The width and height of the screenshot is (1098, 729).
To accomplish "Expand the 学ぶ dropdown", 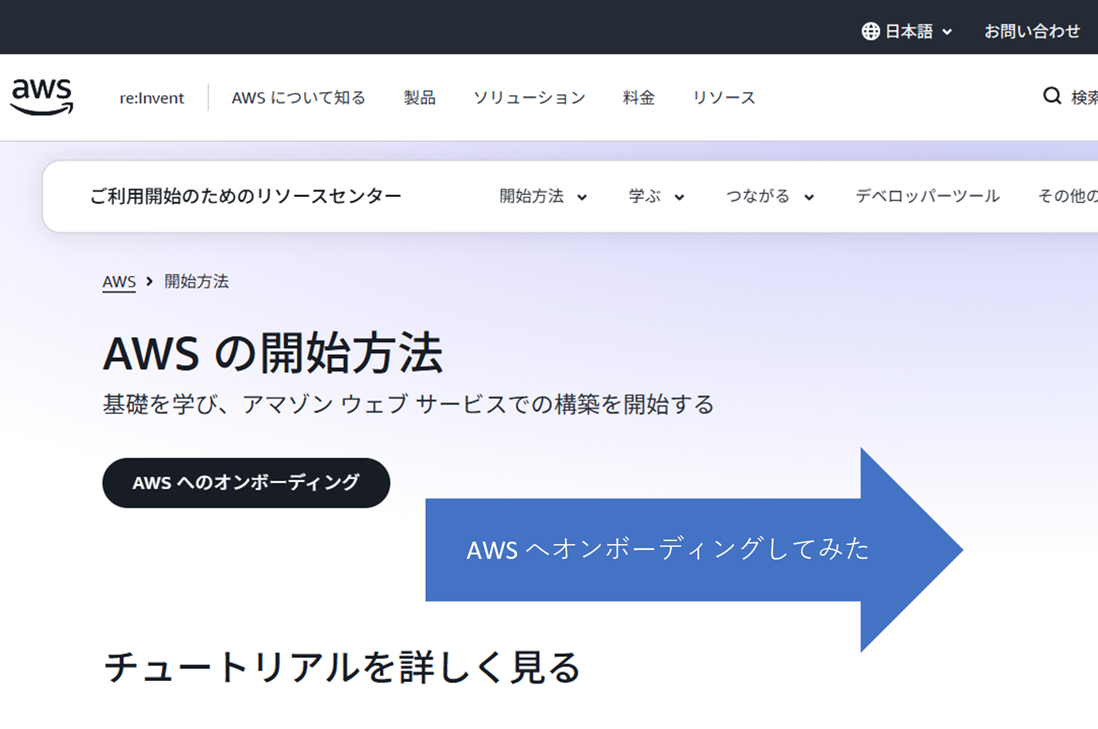I will (x=656, y=196).
